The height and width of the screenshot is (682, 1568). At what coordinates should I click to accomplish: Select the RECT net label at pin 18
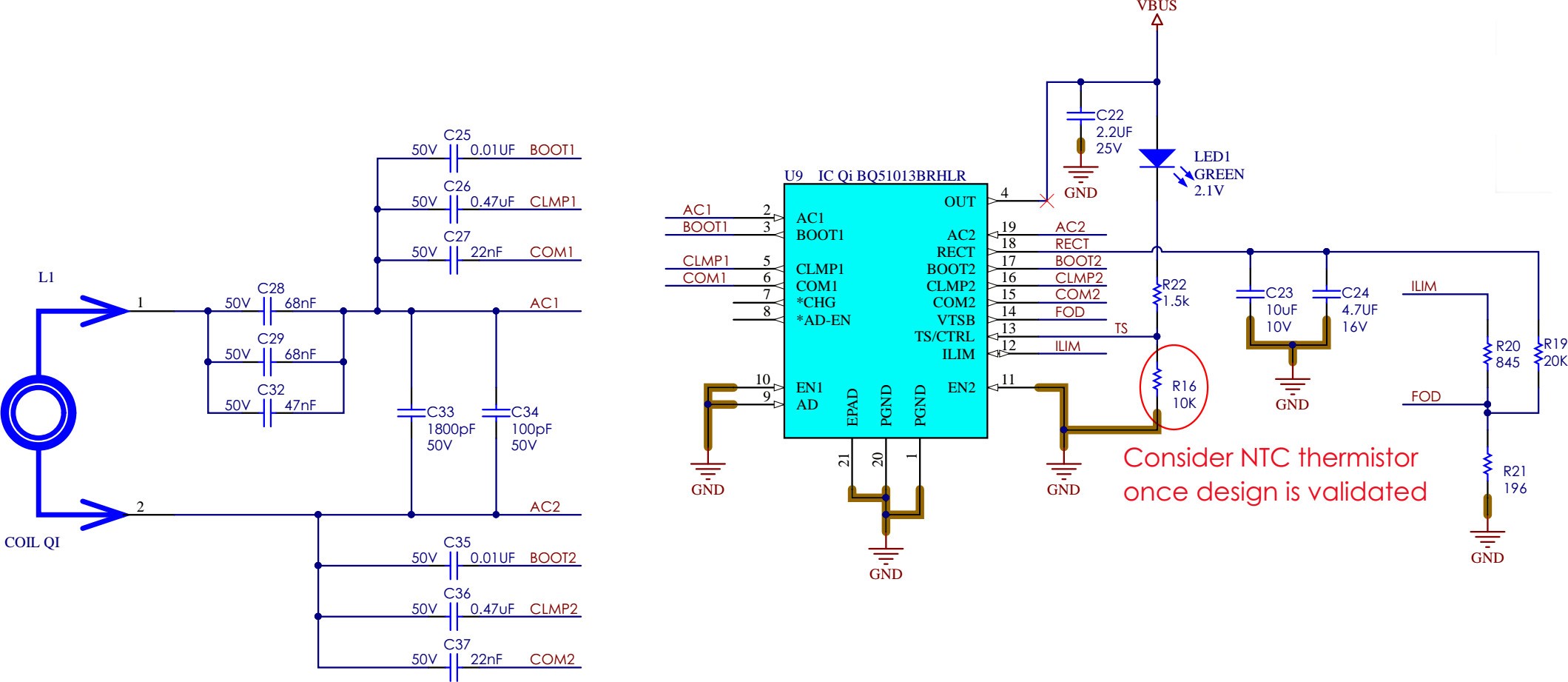[1071, 244]
